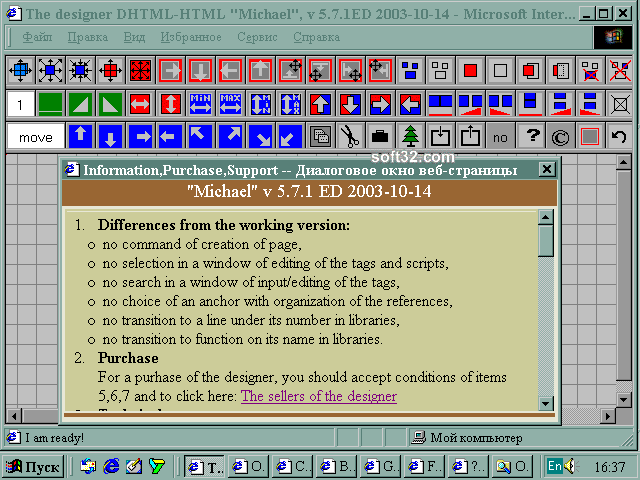Click the blue move left arrow
The image size is (640, 480).
click(x=170, y=136)
